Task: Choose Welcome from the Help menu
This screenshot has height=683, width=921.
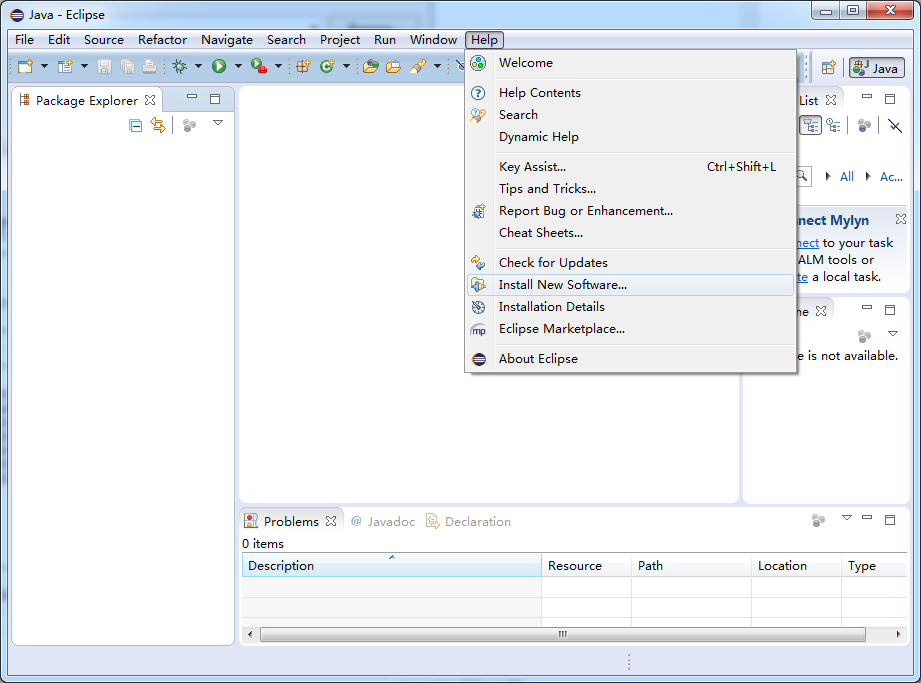Action: (631, 63)
